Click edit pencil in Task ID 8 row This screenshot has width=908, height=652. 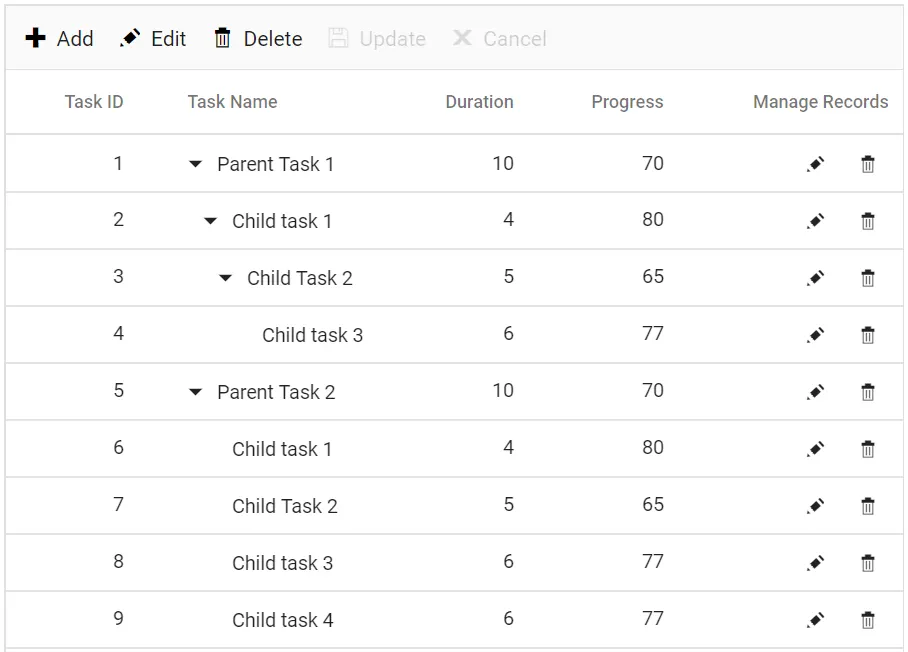point(815,563)
